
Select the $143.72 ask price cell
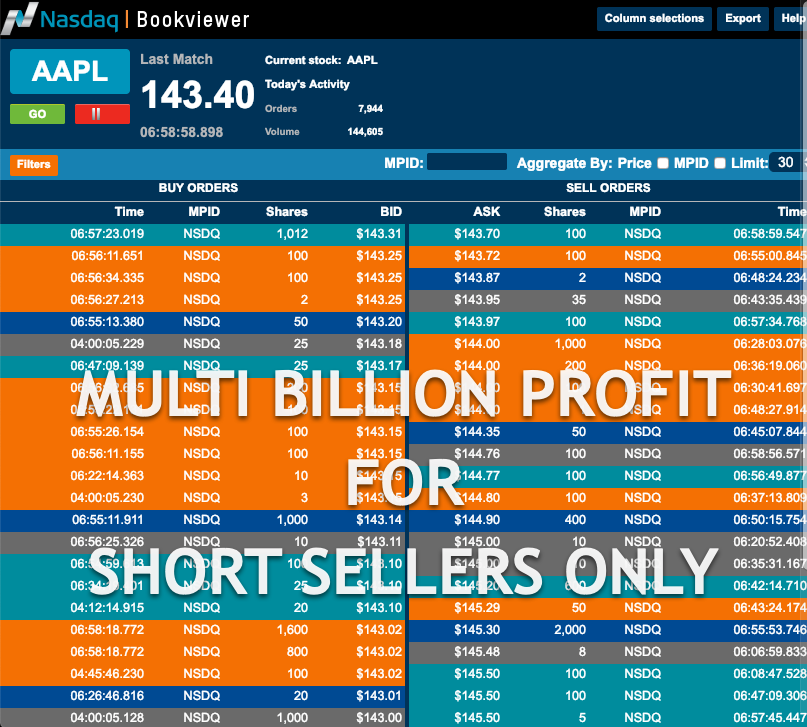point(477,256)
